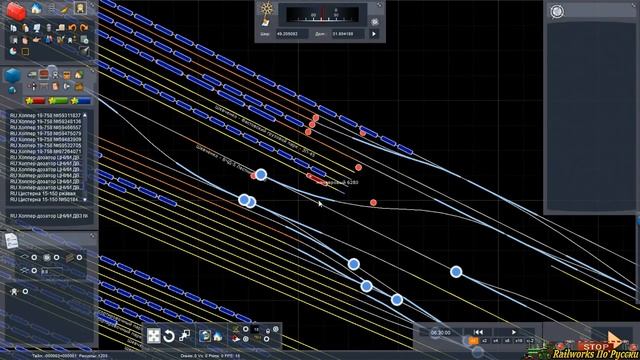The height and width of the screenshot is (360, 640).
Task: Click the orange undo arrow
Action: coord(72,28)
